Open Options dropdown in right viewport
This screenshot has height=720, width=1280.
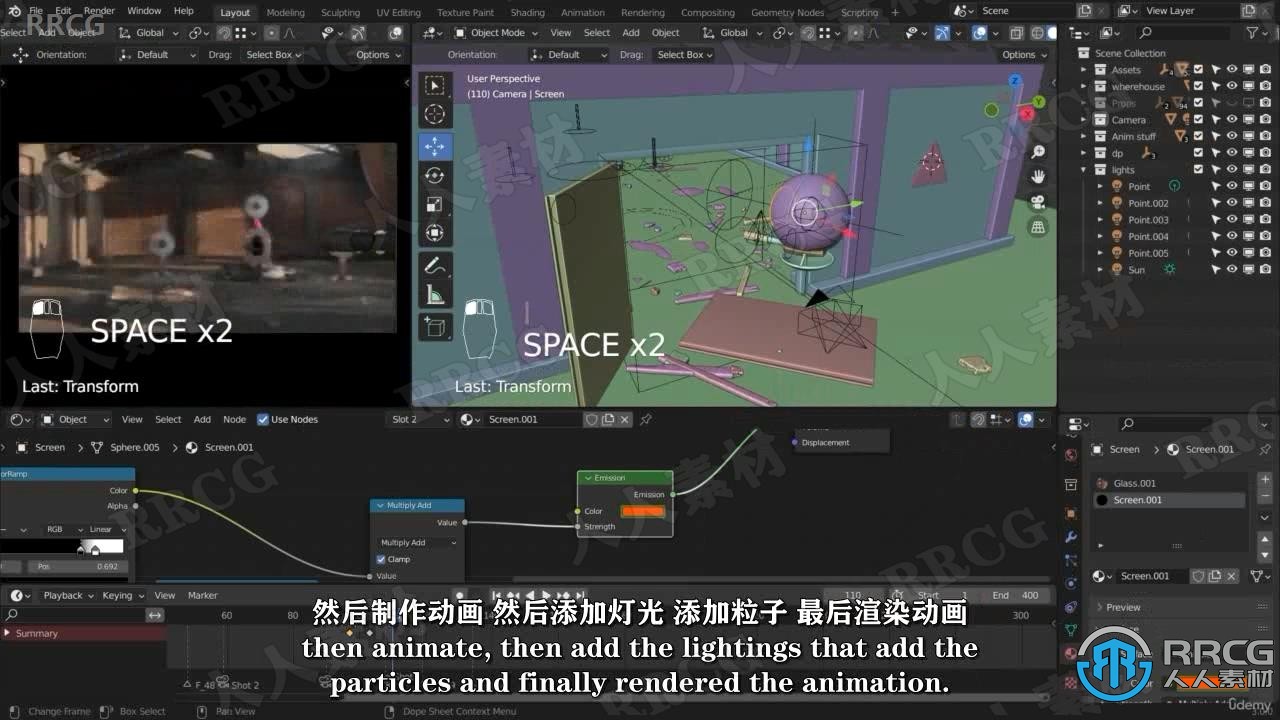coord(1023,55)
